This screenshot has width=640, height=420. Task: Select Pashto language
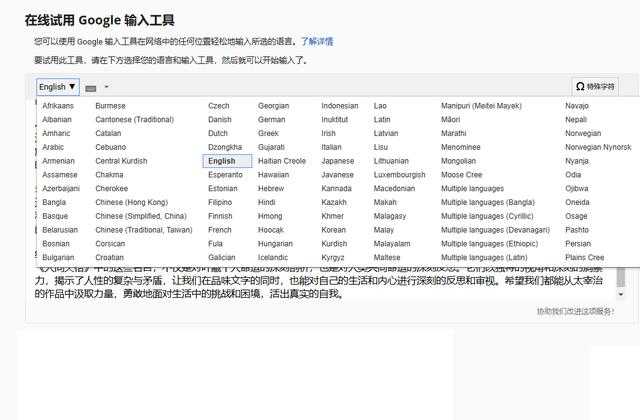[577, 230]
